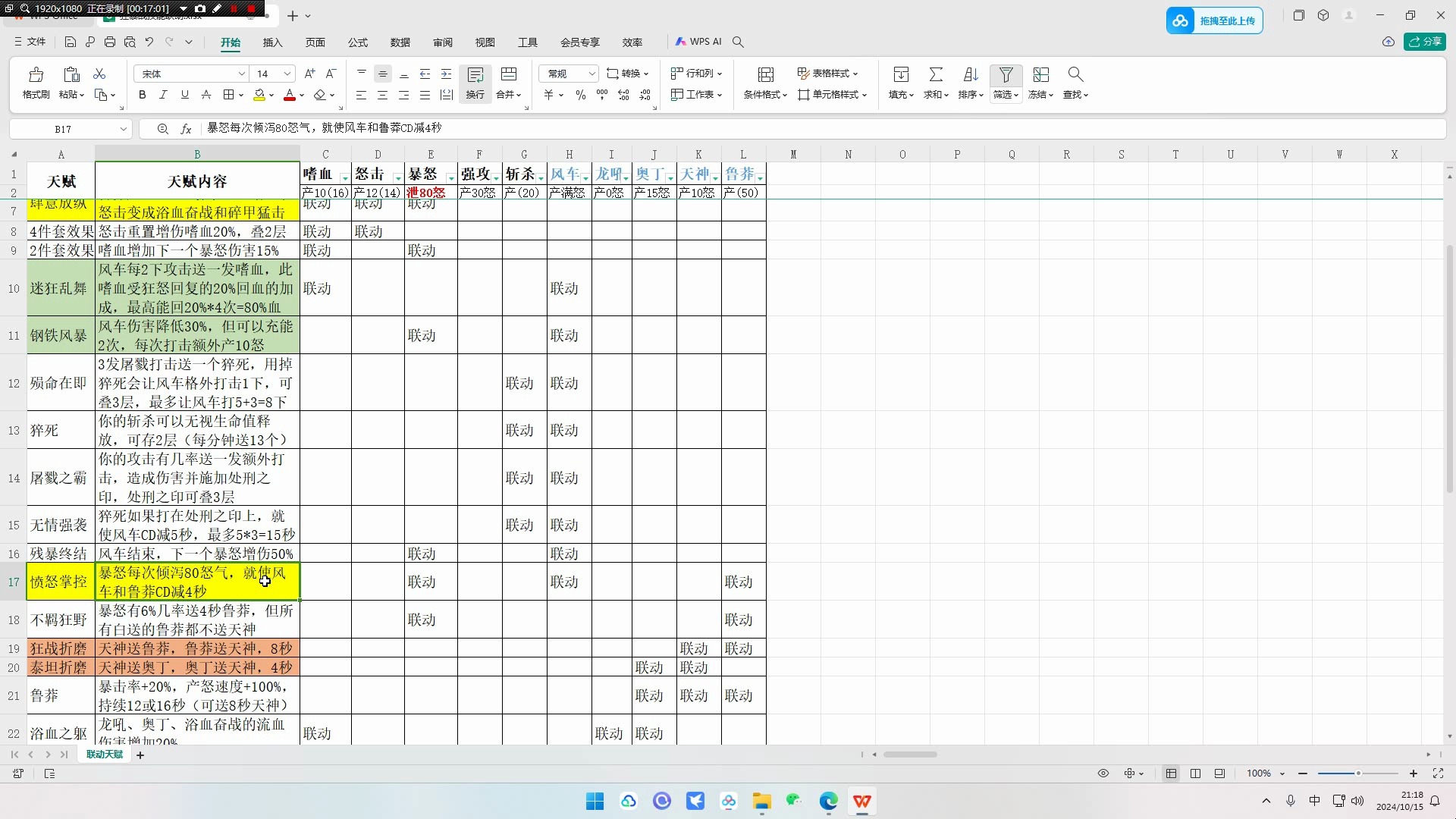Open the Merge cells (合并) tool
The height and width of the screenshot is (819, 1456).
[x=509, y=83]
